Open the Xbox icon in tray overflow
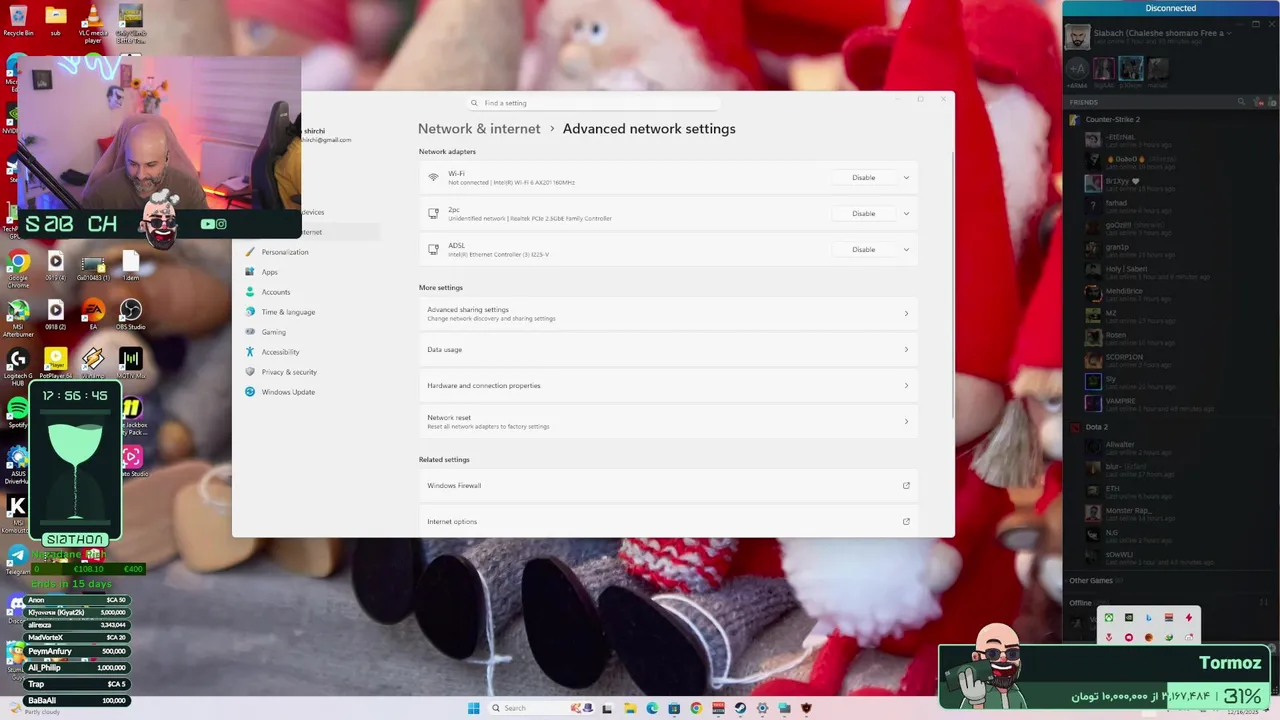1280x720 pixels. coord(1109,618)
